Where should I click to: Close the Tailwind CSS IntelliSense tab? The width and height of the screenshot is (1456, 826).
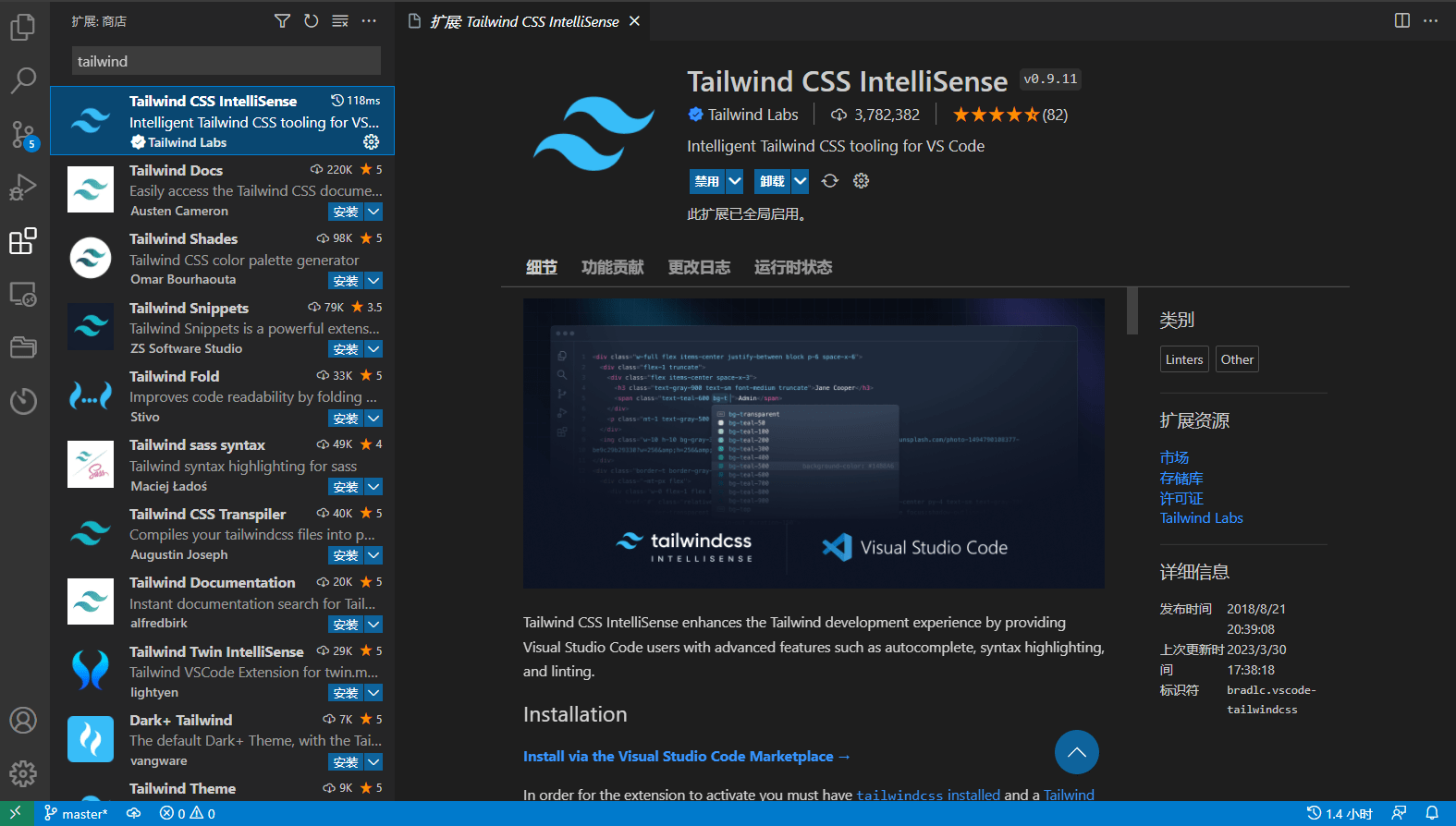click(x=634, y=21)
